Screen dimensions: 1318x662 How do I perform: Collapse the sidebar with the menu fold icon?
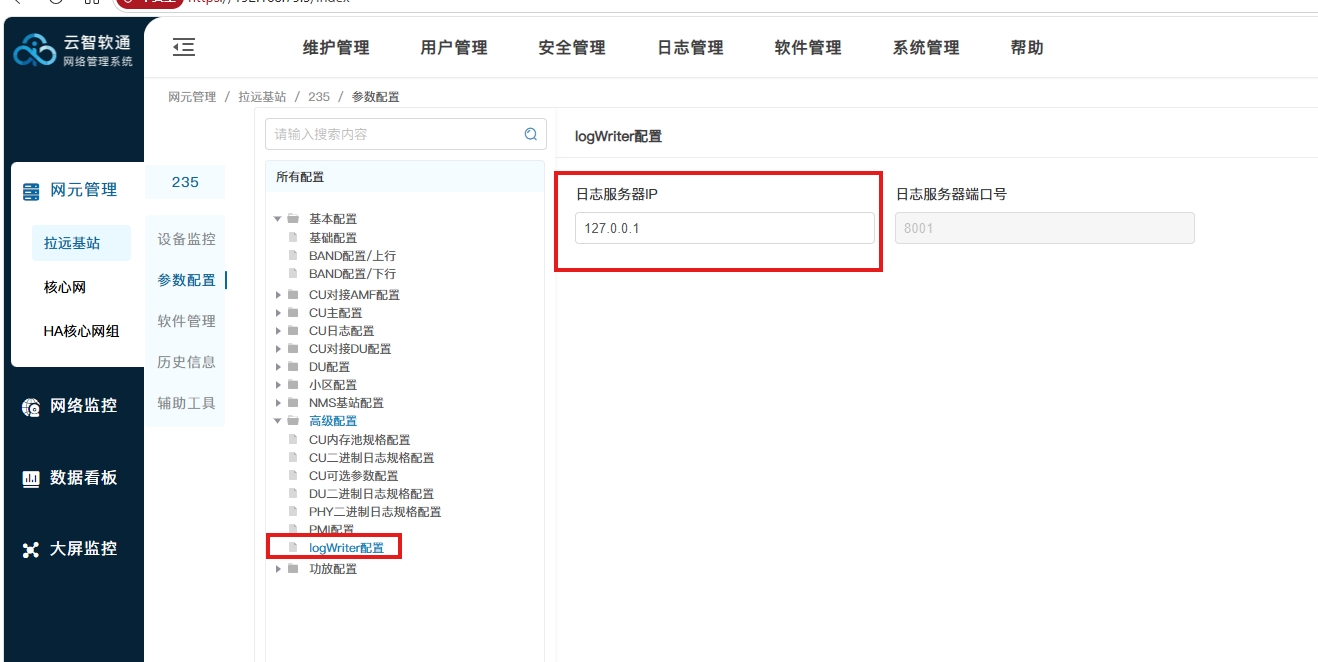[184, 47]
